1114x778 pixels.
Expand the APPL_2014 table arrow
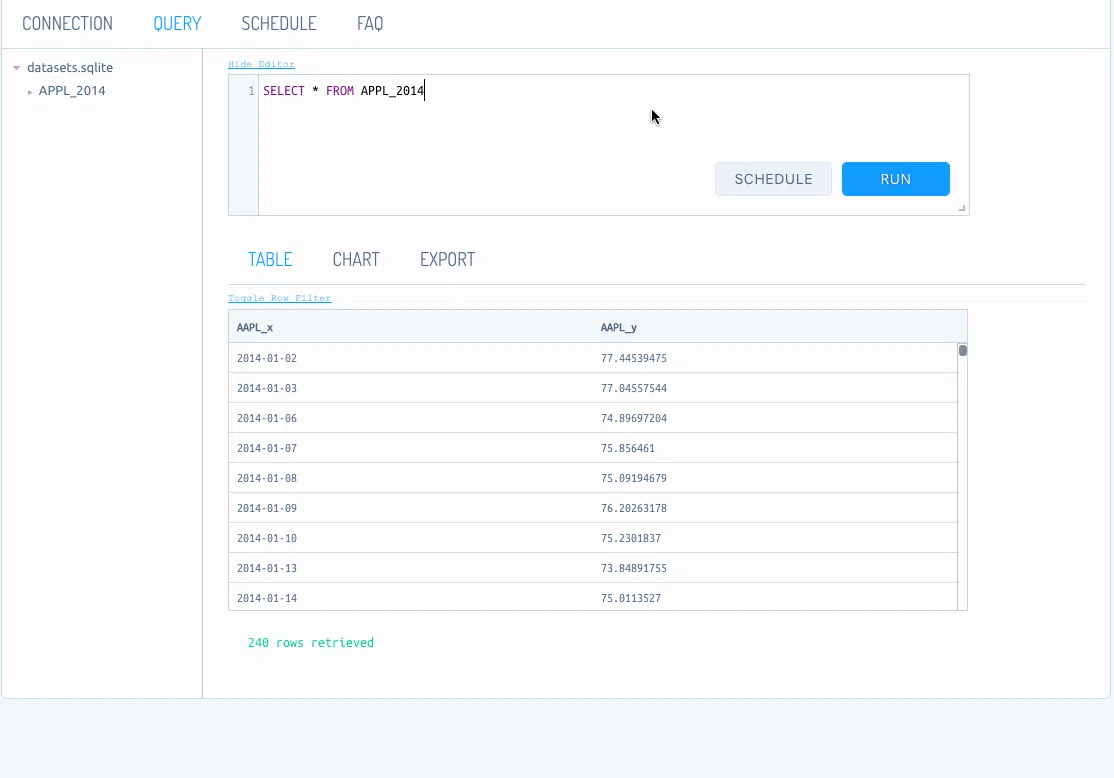[30, 92]
